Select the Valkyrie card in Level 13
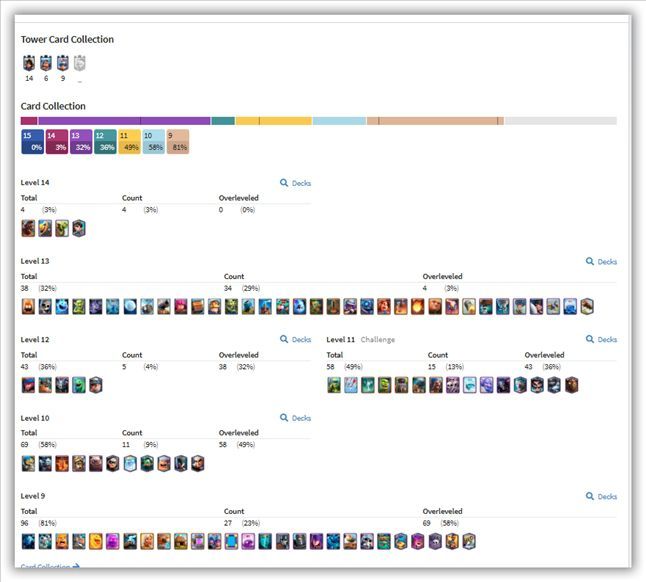 coord(384,306)
